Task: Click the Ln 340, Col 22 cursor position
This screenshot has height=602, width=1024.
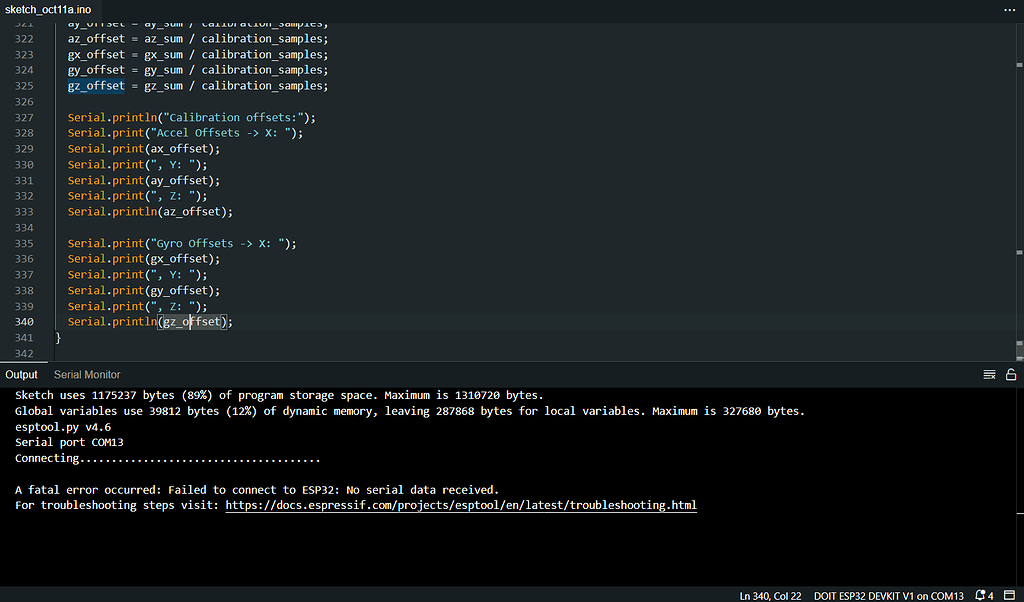Action: pos(770,596)
